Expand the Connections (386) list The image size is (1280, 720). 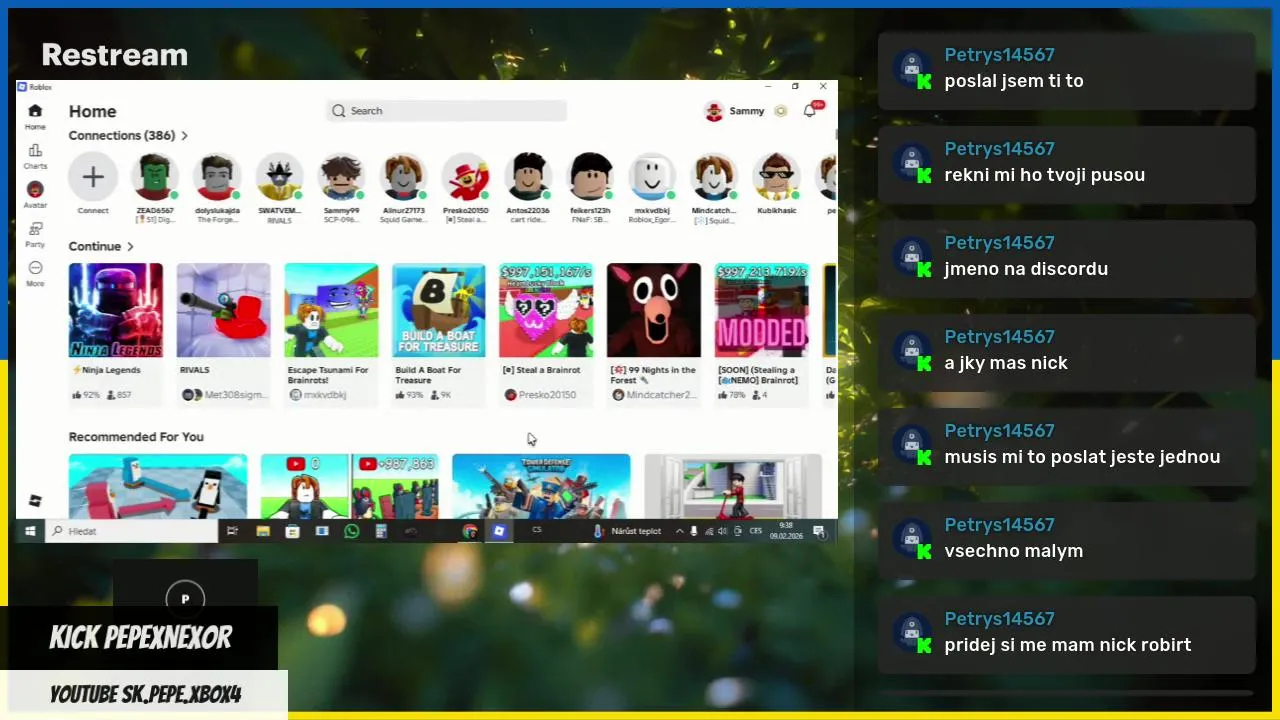click(128, 135)
